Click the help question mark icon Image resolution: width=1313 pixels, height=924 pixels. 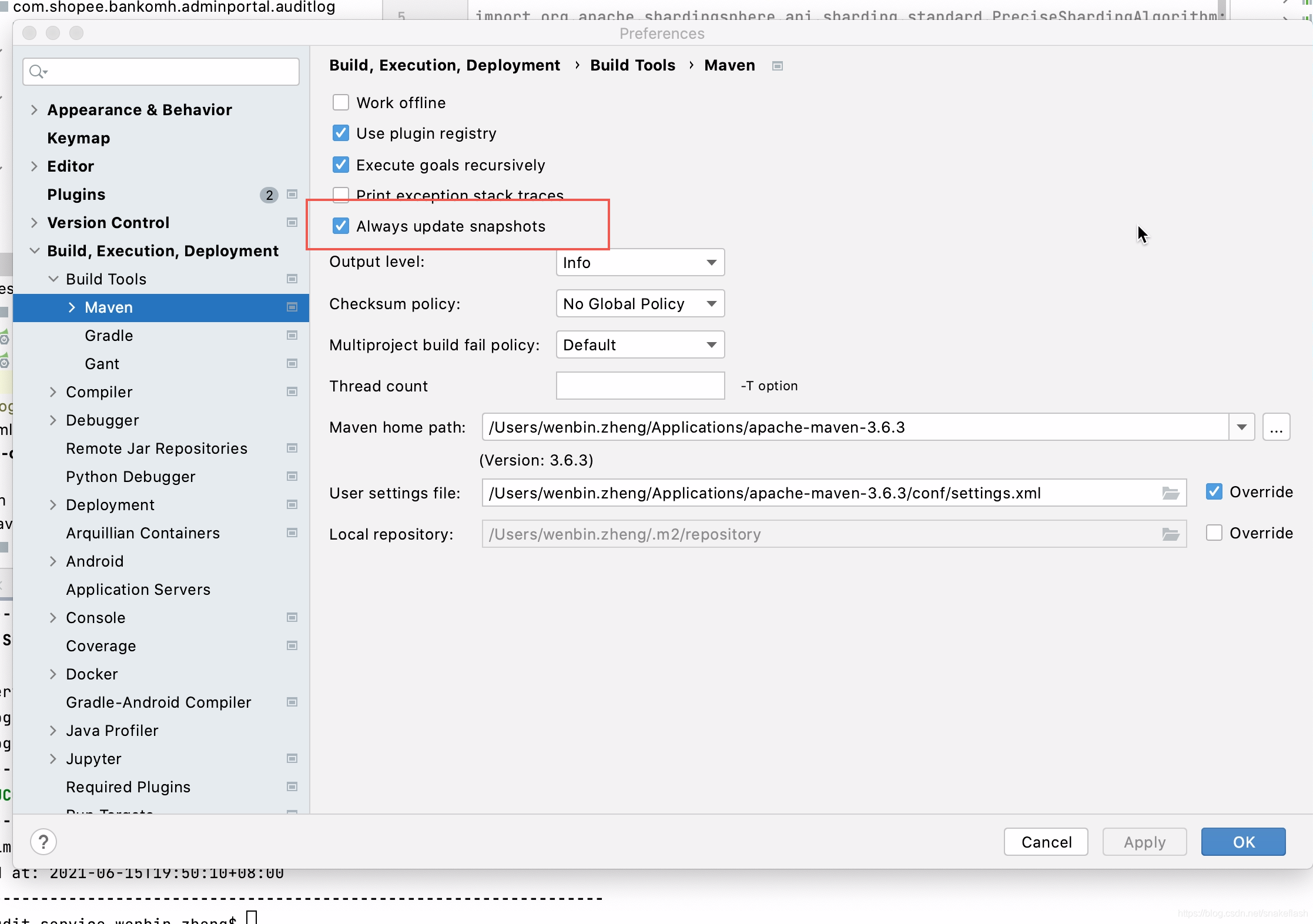tap(43, 842)
